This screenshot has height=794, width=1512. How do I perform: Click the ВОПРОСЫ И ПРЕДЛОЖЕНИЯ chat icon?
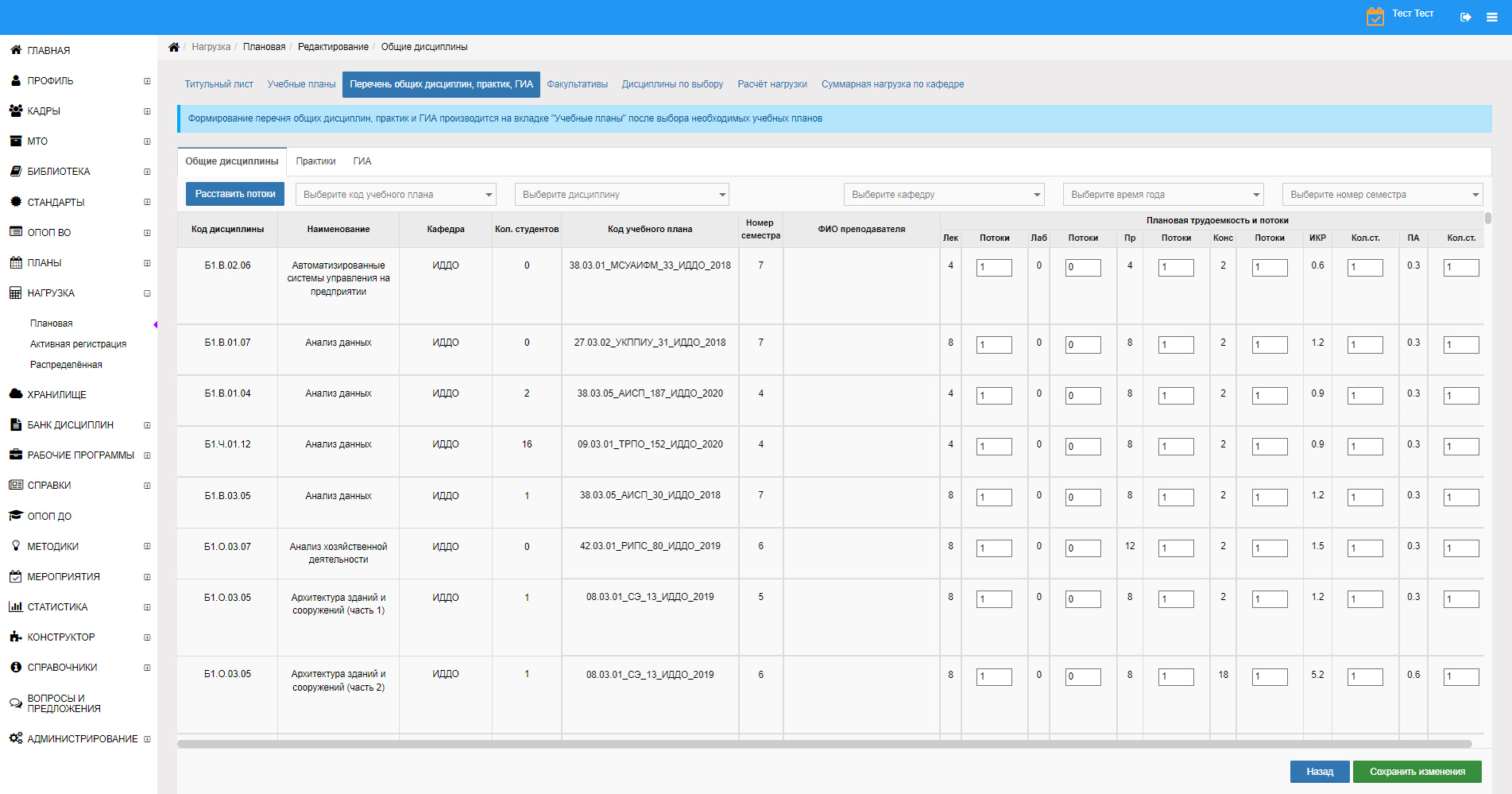click(x=16, y=703)
